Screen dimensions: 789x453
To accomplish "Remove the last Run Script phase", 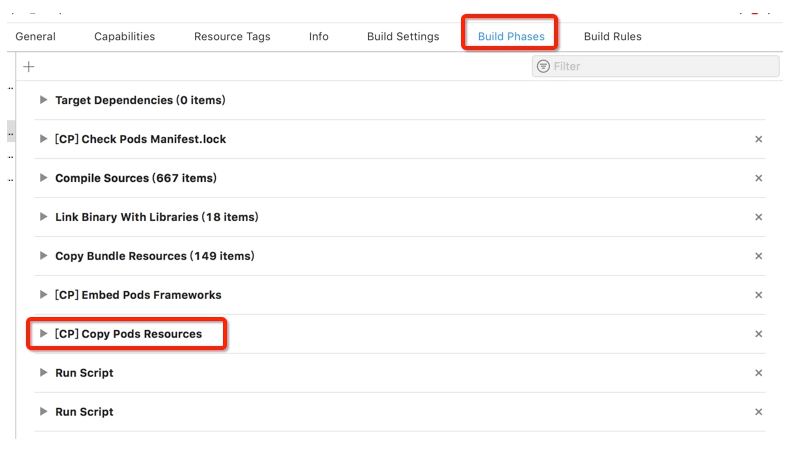I will pos(759,412).
